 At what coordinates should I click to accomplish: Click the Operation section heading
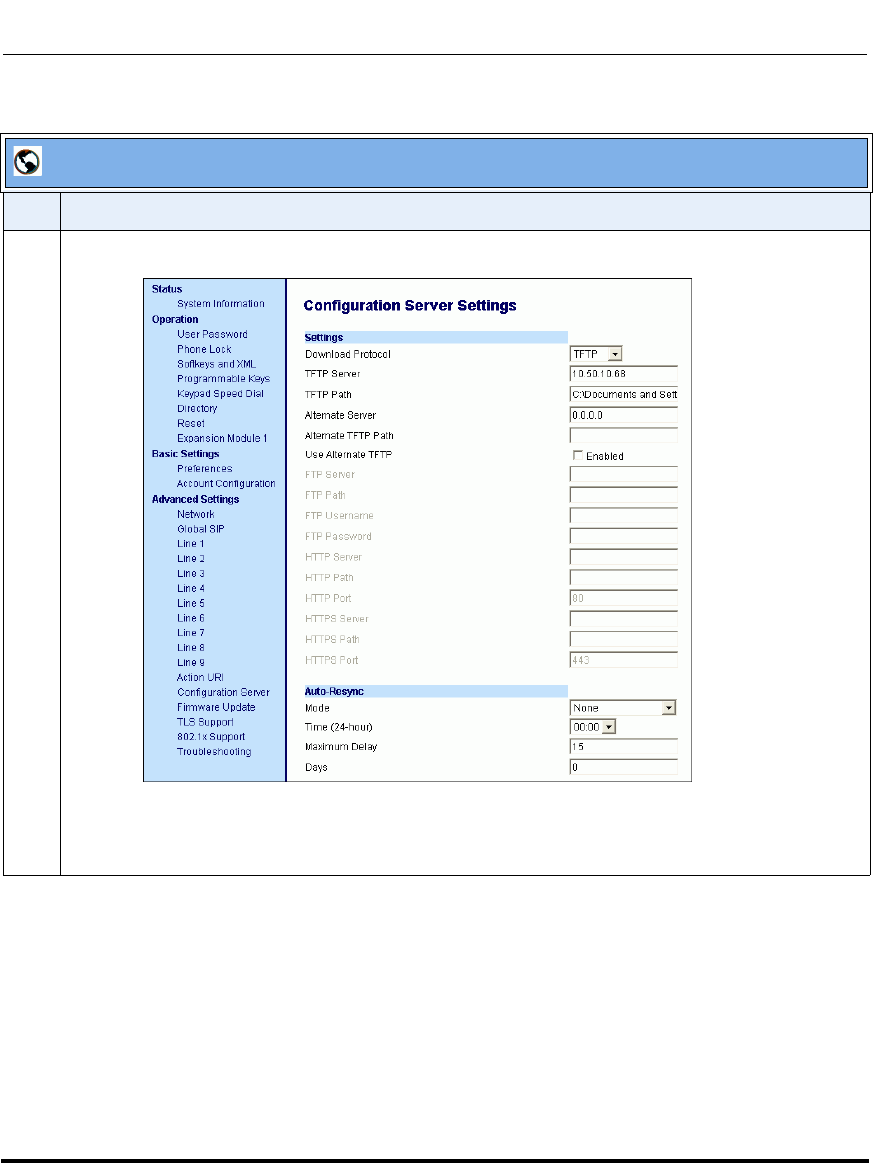point(175,320)
